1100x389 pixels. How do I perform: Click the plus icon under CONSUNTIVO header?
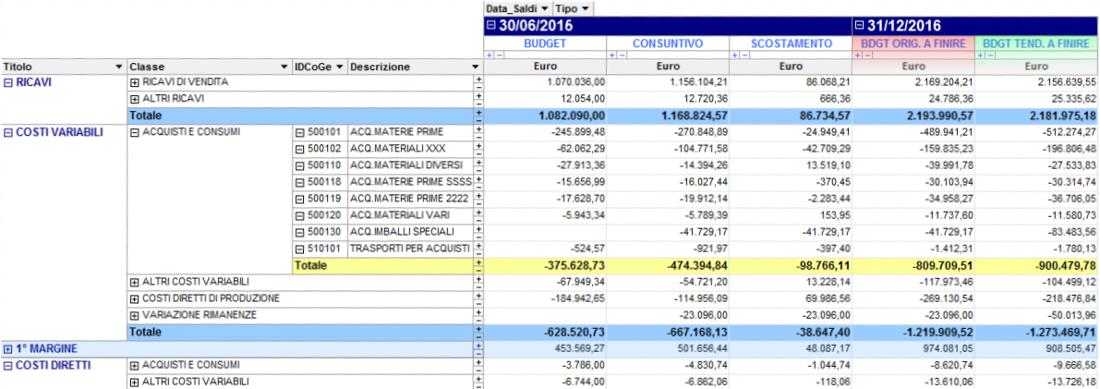point(612,55)
